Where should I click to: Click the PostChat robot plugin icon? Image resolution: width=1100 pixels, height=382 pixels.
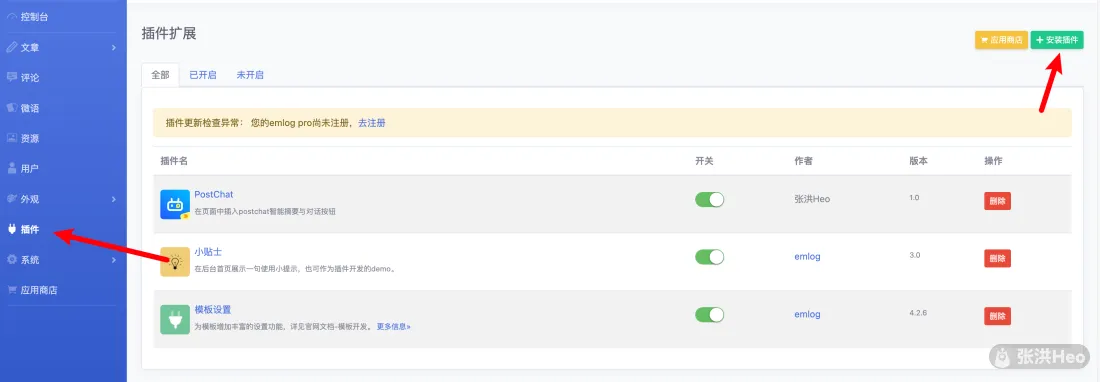(x=175, y=205)
